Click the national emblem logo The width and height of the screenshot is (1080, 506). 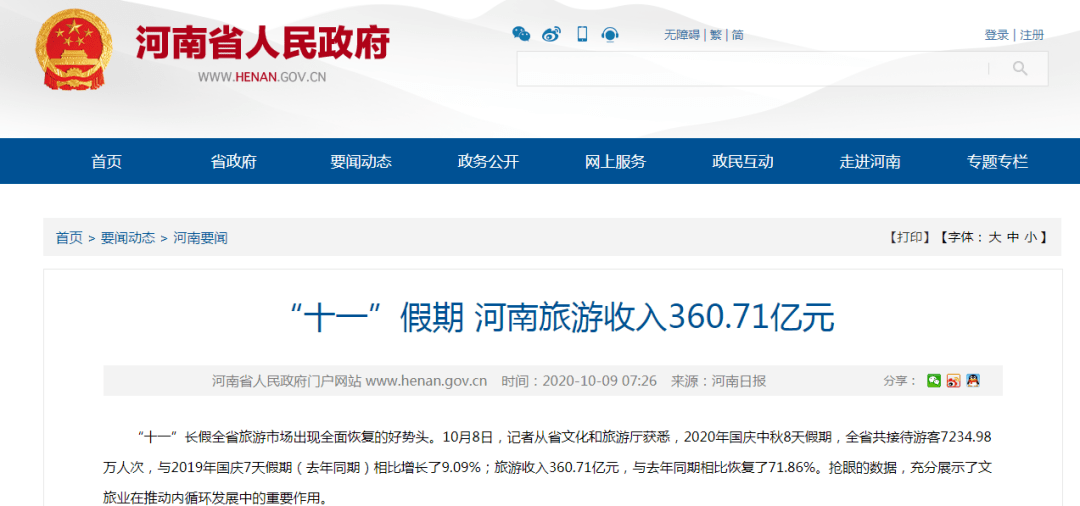(x=74, y=50)
